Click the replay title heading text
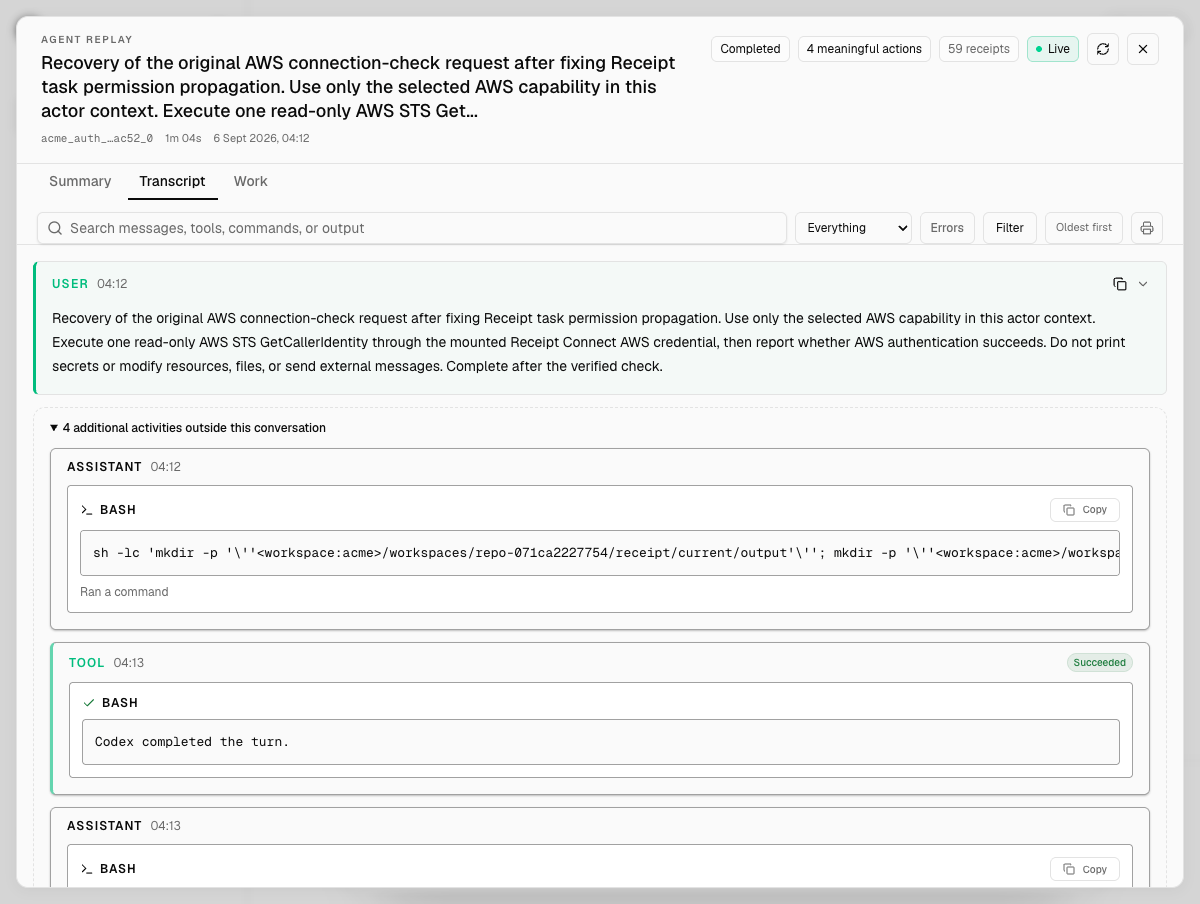1200x904 pixels. pyautogui.click(x=358, y=87)
